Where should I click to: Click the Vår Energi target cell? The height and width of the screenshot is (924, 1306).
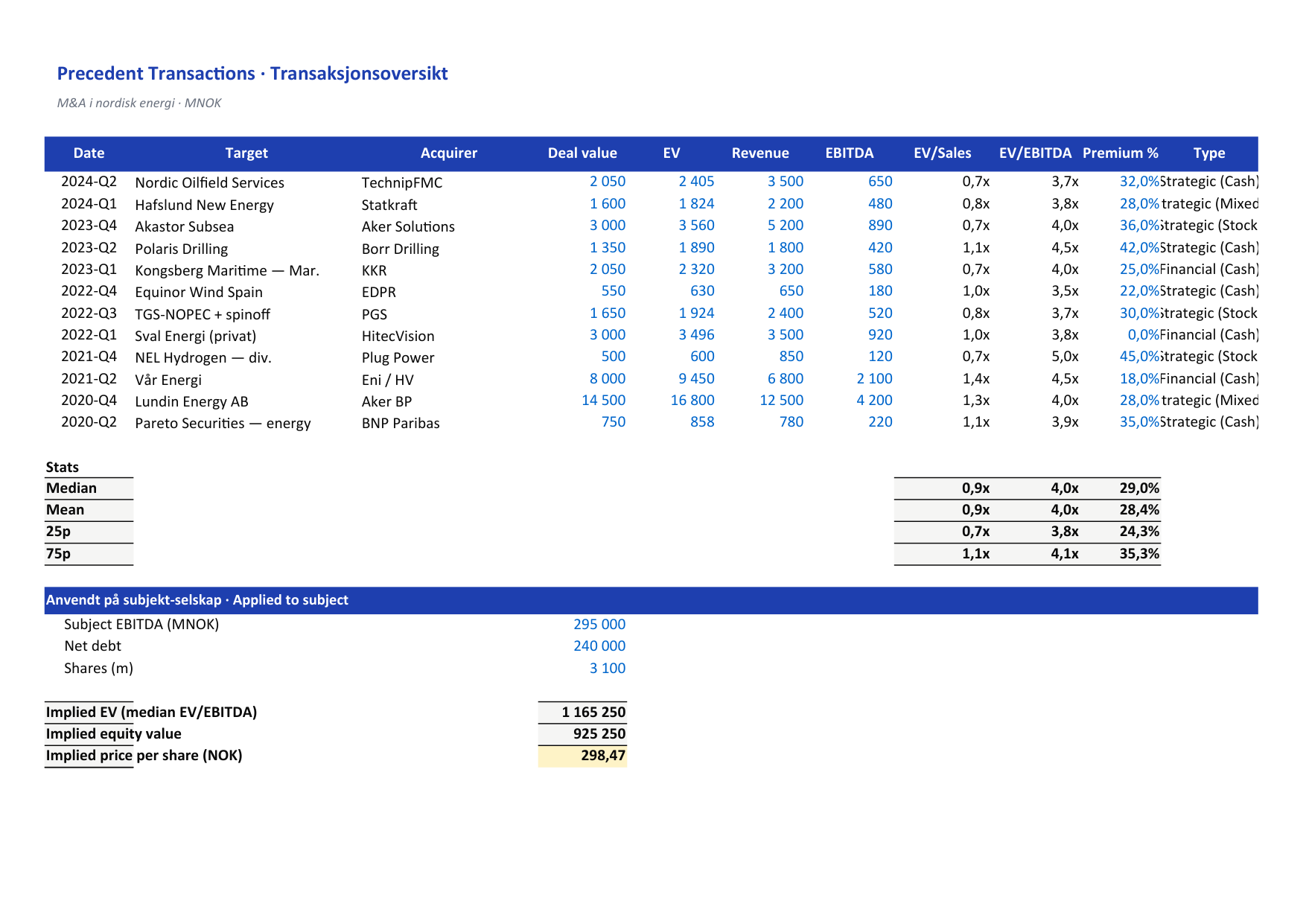[168, 380]
